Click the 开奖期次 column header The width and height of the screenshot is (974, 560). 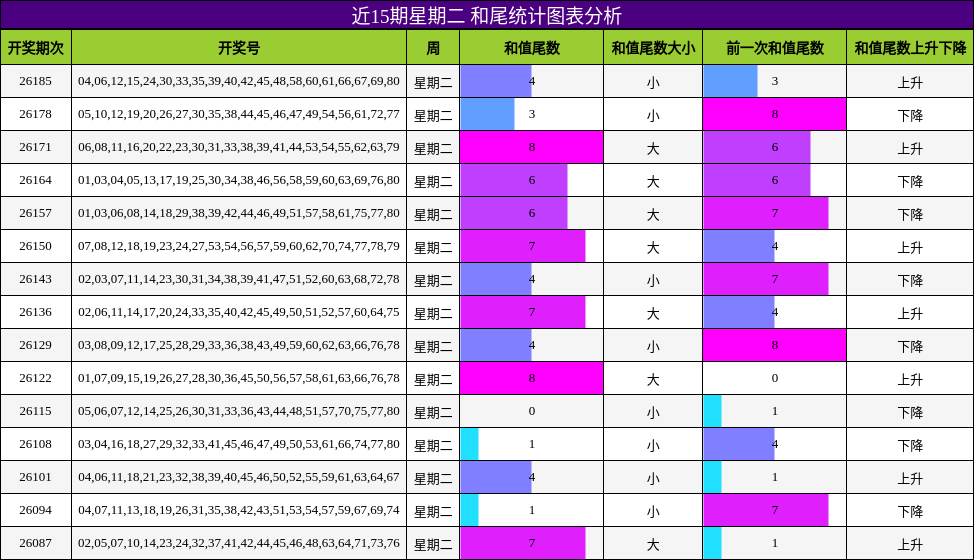click(35, 48)
